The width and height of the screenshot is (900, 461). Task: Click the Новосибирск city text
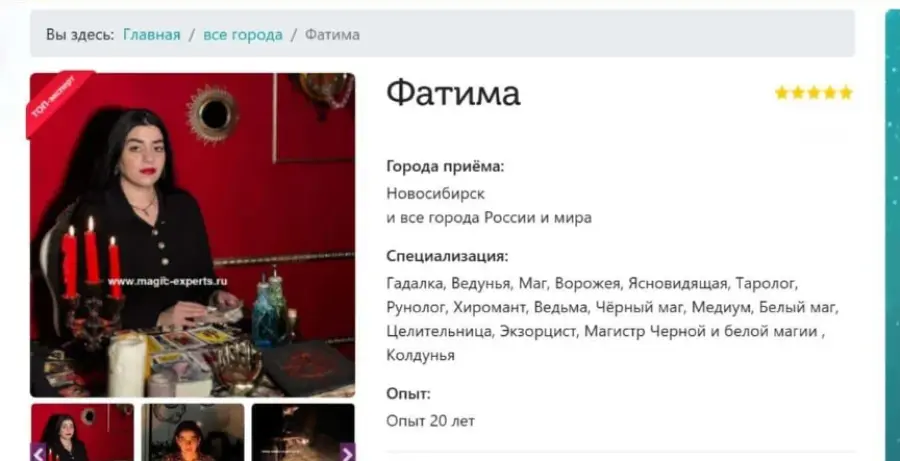point(435,193)
